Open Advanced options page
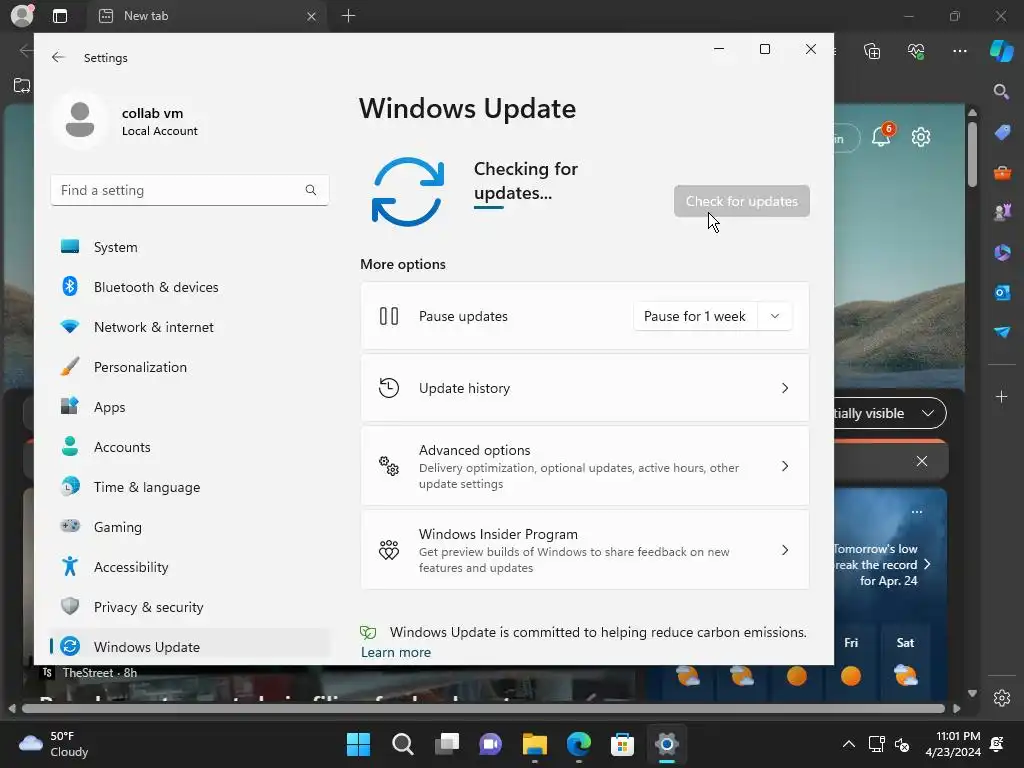 point(584,466)
